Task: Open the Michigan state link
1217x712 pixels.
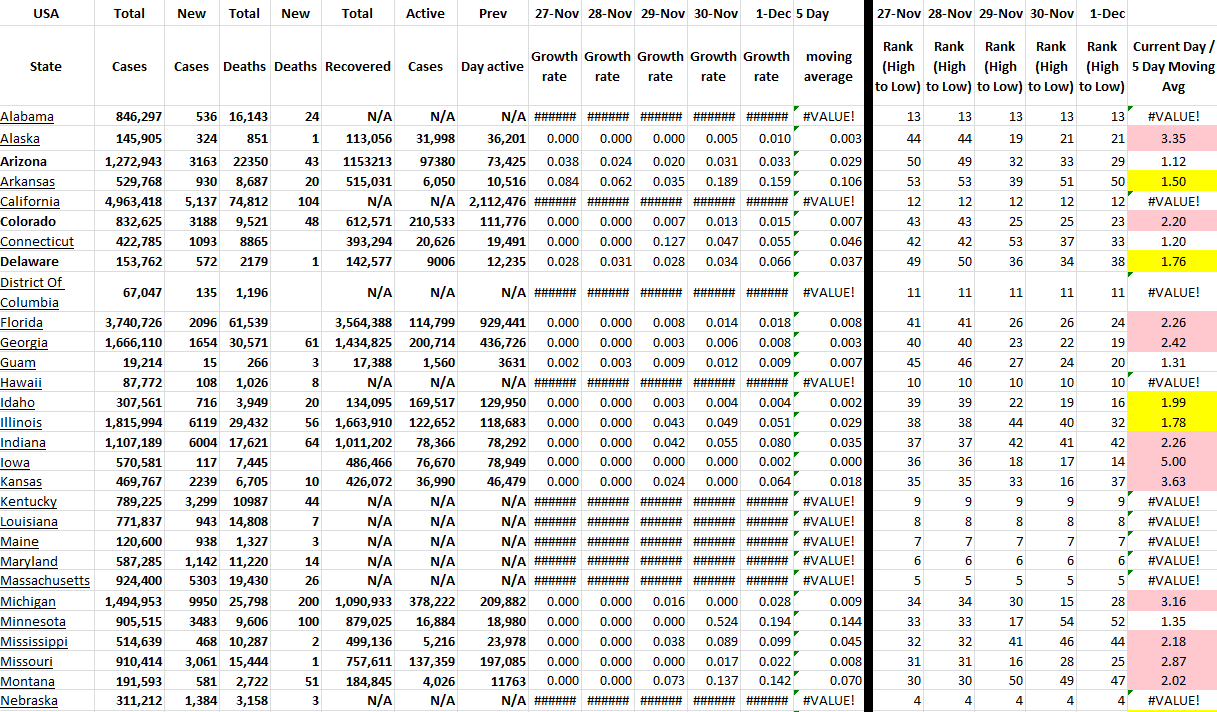Action: 28,602
